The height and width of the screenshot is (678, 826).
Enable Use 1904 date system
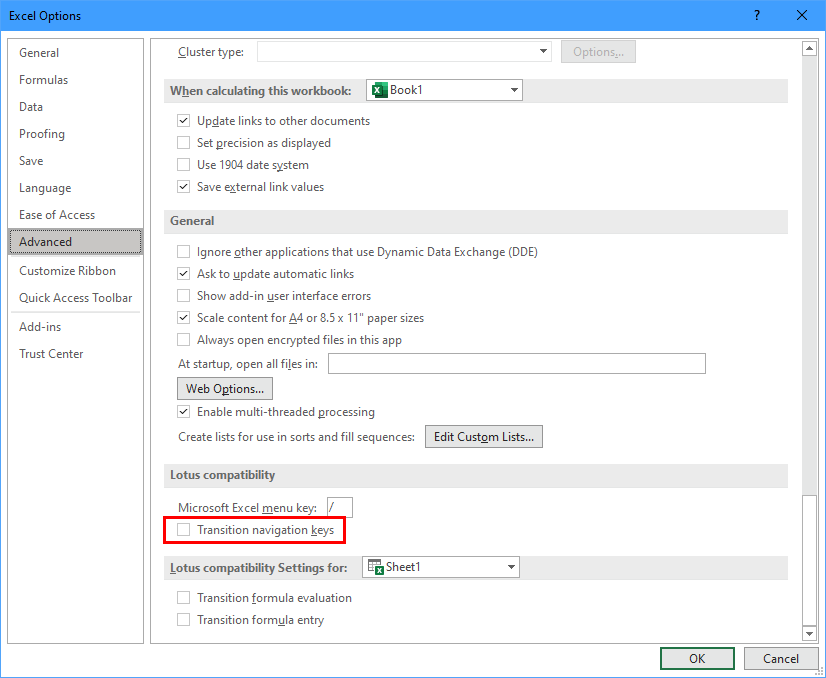(x=183, y=165)
